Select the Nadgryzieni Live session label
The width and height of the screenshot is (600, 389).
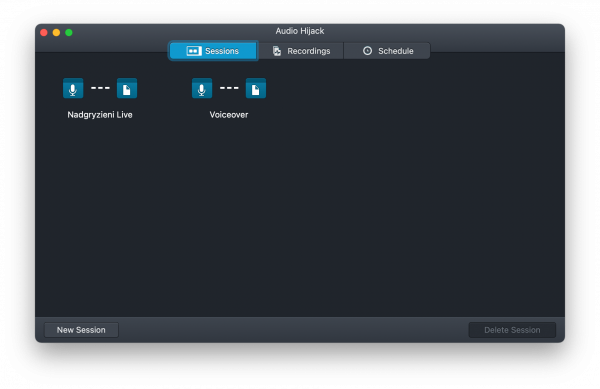100,115
